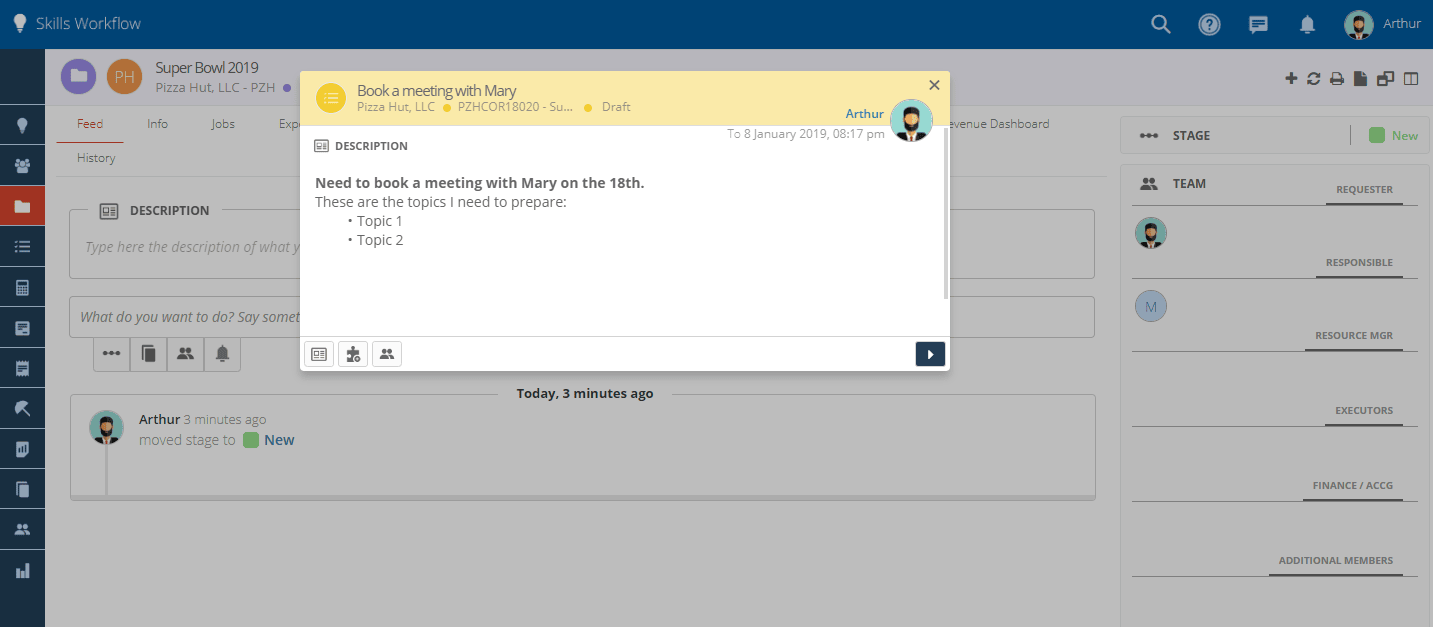Switch to the Info tab
The width and height of the screenshot is (1433, 627).
[x=157, y=124]
